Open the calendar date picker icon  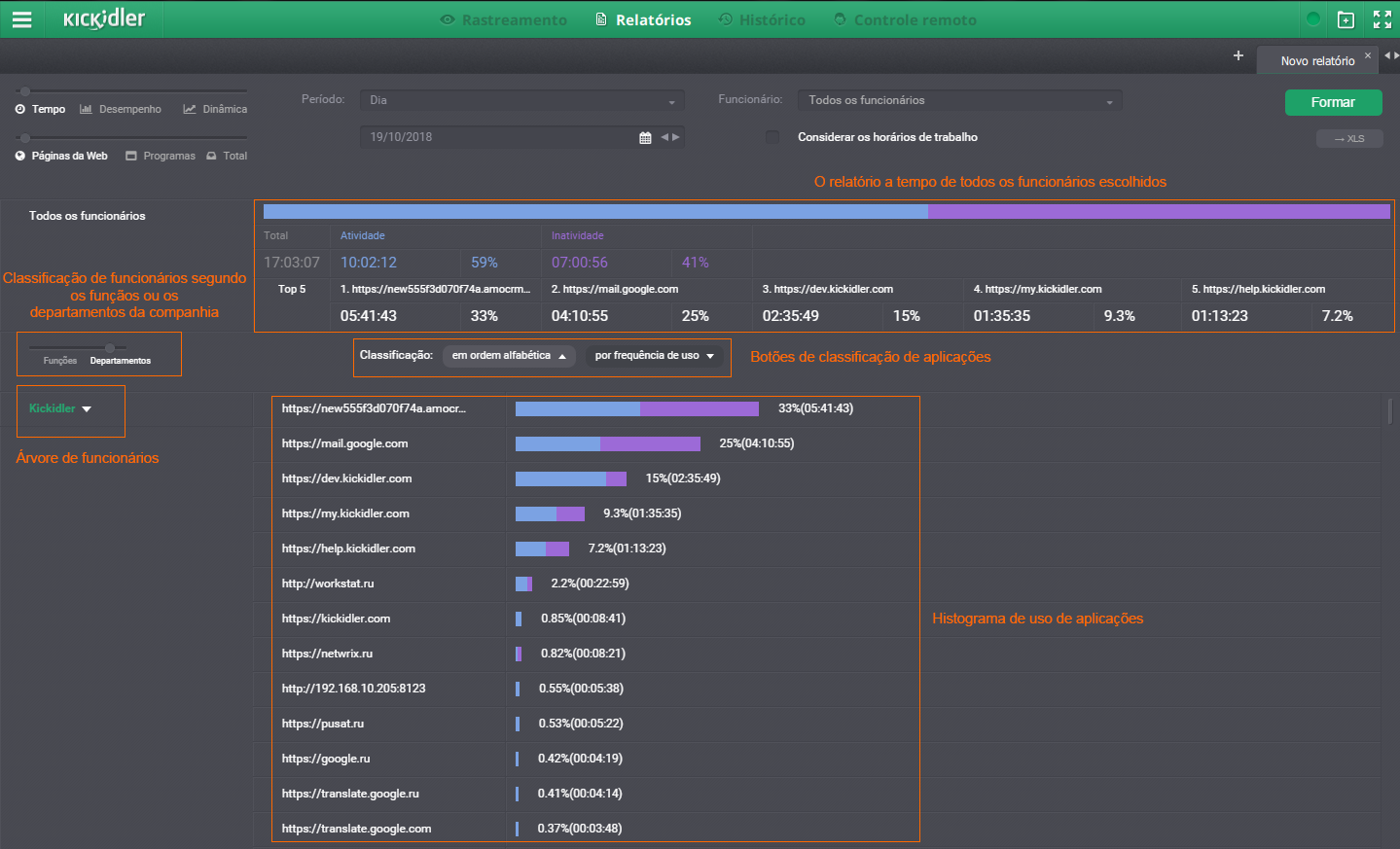pyautogui.click(x=645, y=138)
